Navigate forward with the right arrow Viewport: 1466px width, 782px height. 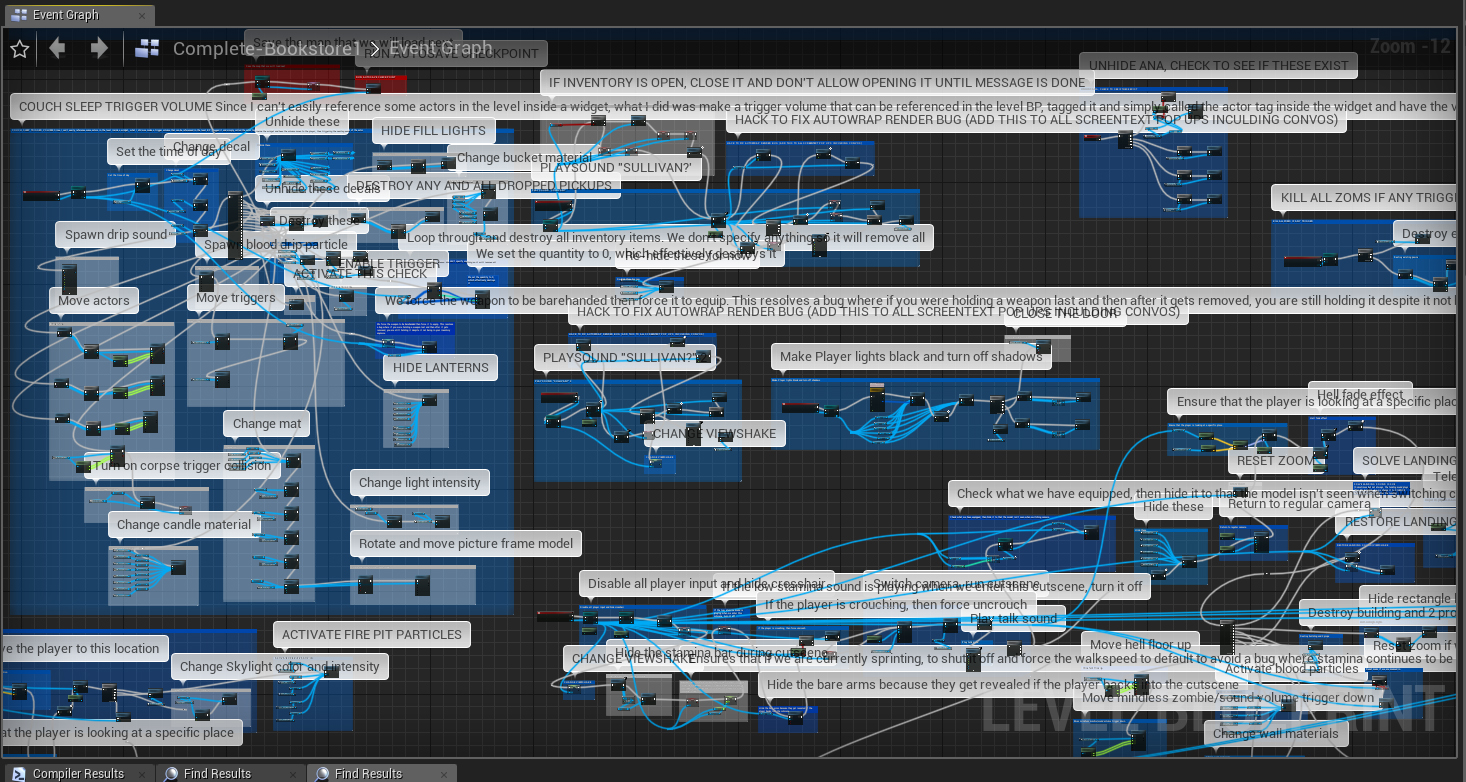click(99, 48)
